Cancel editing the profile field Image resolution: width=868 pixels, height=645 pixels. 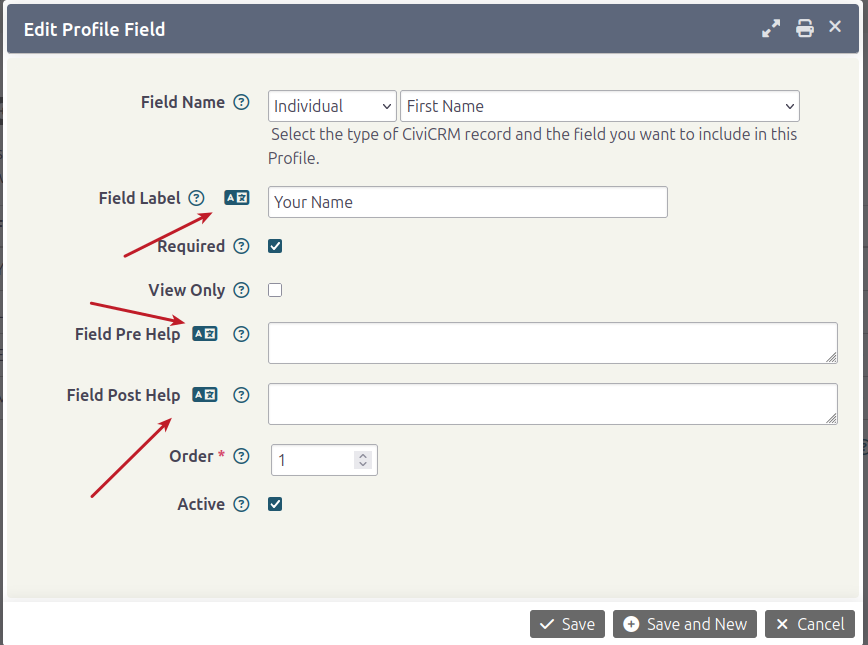[x=810, y=624]
